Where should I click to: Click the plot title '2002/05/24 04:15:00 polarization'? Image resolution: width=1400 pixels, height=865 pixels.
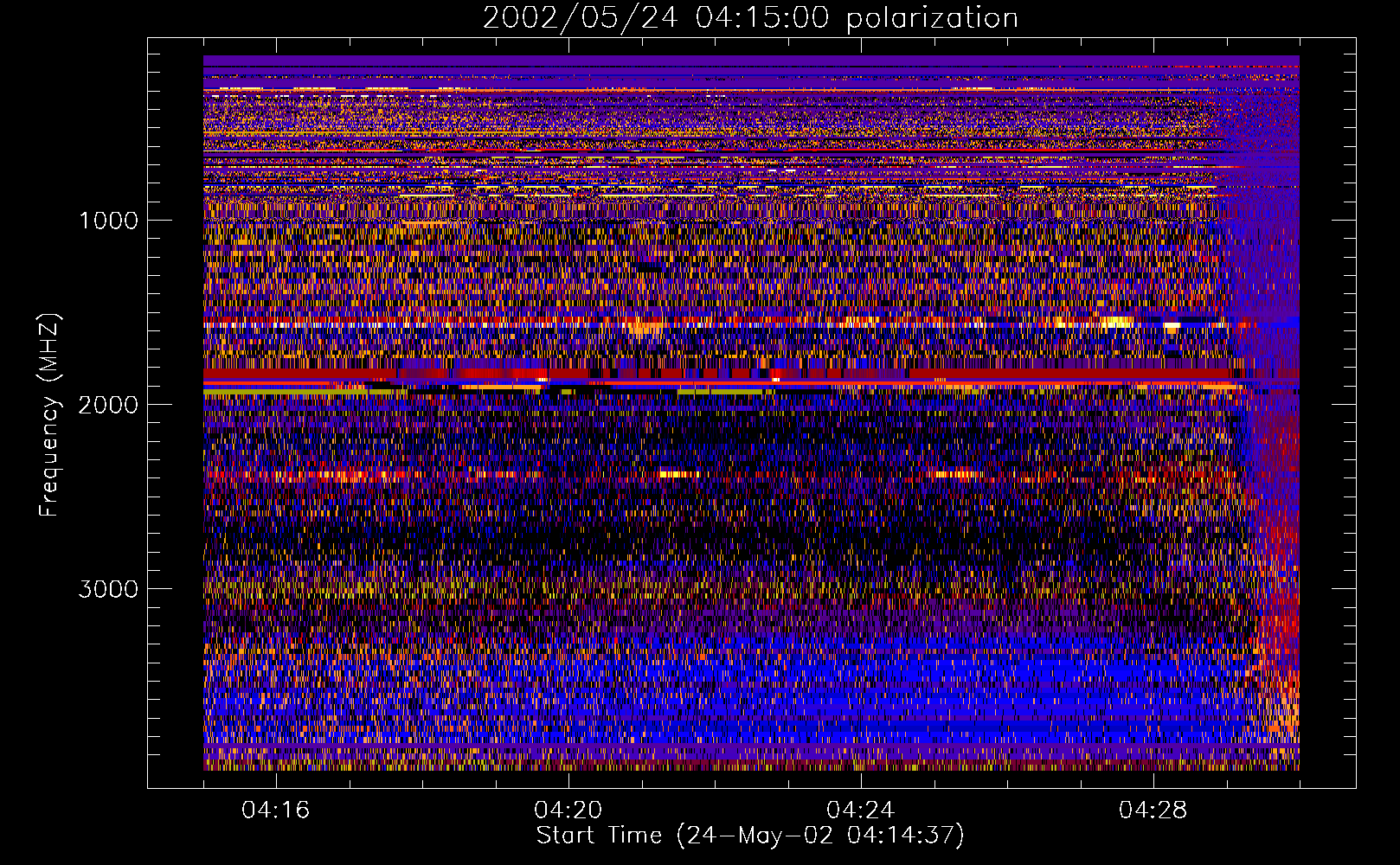tap(750, 17)
